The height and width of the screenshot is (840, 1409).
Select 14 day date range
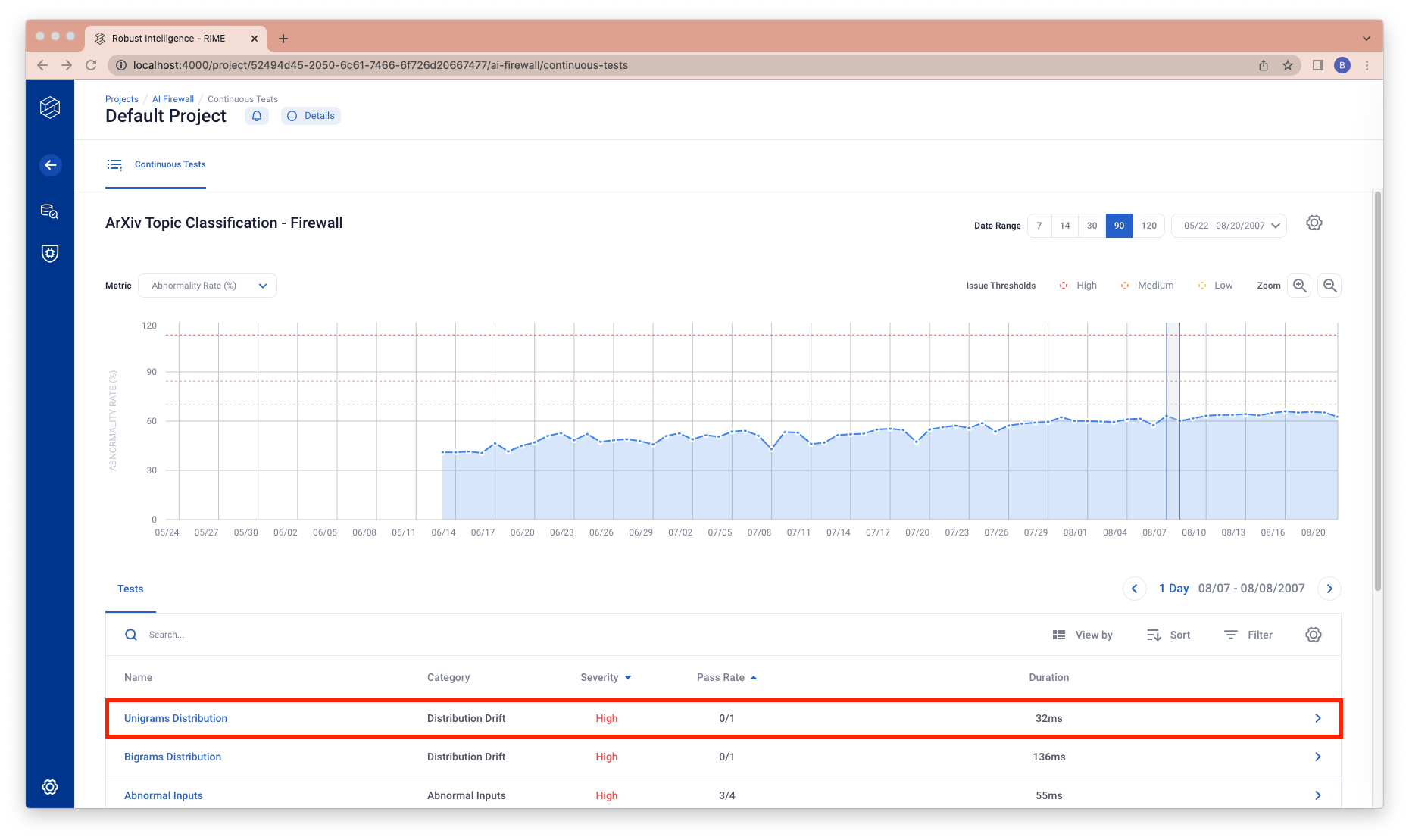[1065, 226]
